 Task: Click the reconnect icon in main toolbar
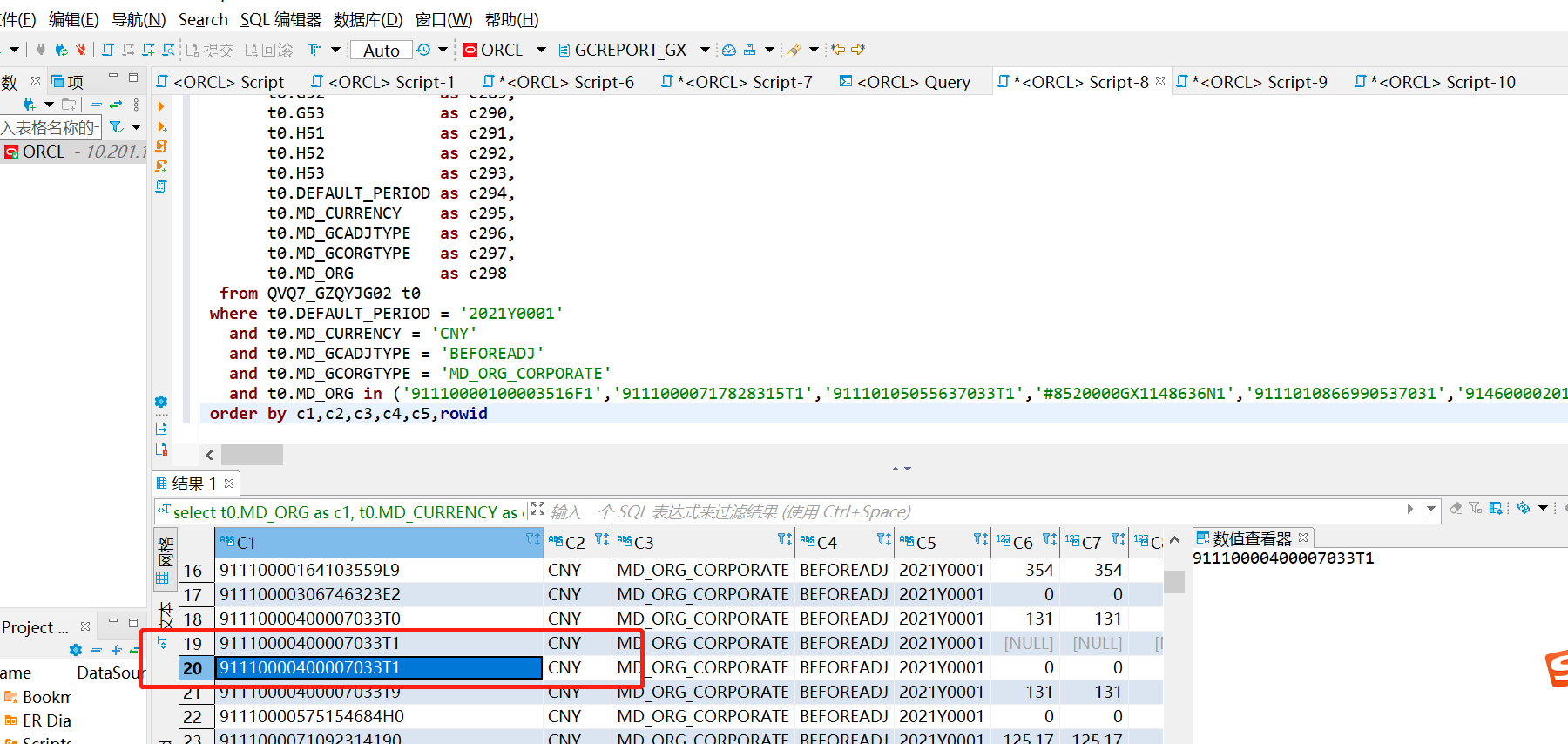point(61,50)
